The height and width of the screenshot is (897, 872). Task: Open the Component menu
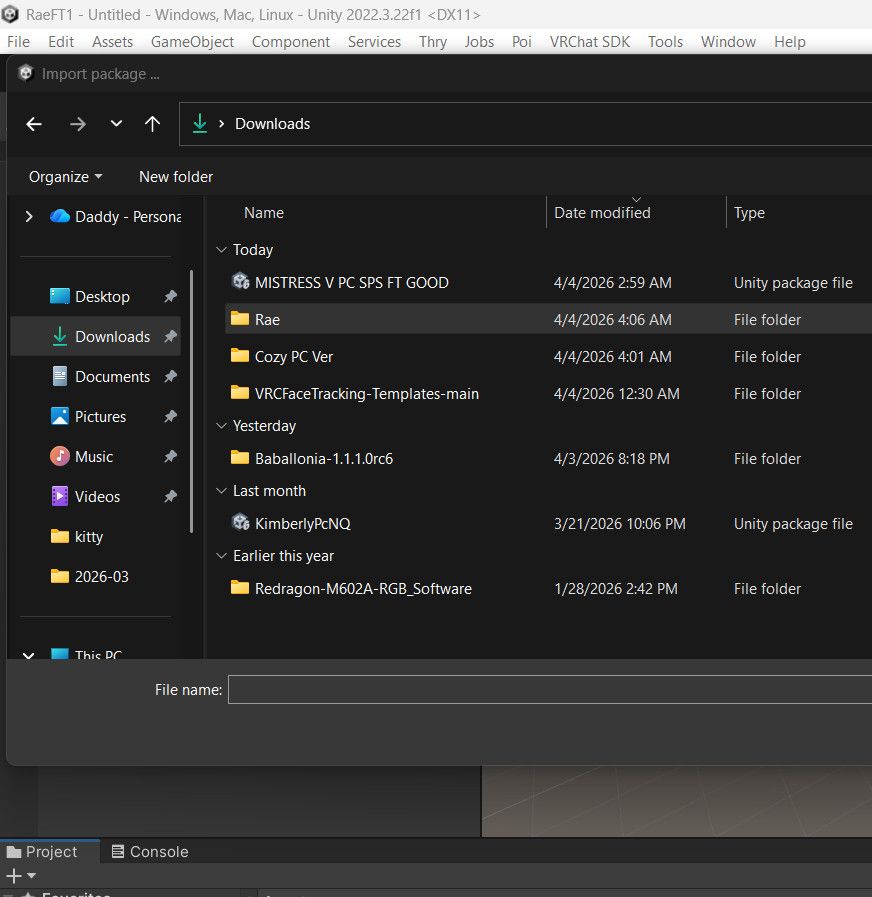291,42
